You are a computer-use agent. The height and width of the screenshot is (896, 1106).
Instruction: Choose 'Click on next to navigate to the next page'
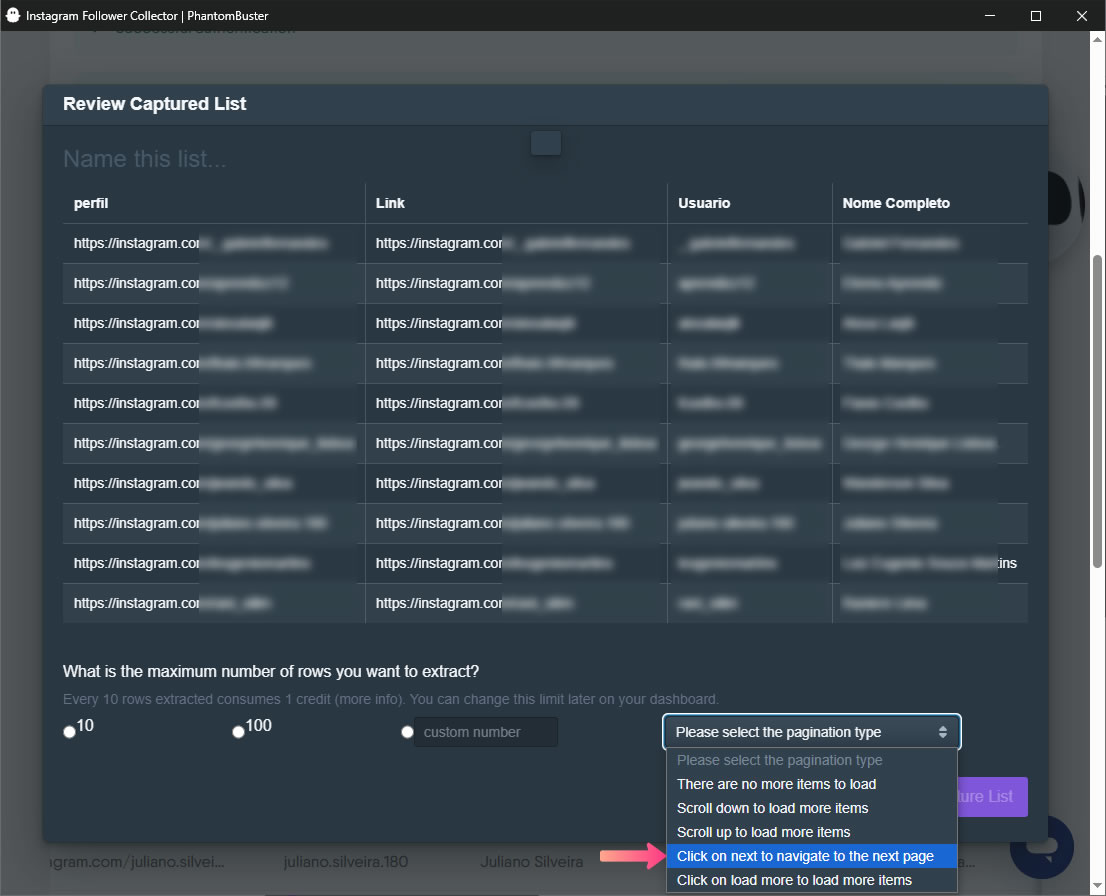coord(811,856)
